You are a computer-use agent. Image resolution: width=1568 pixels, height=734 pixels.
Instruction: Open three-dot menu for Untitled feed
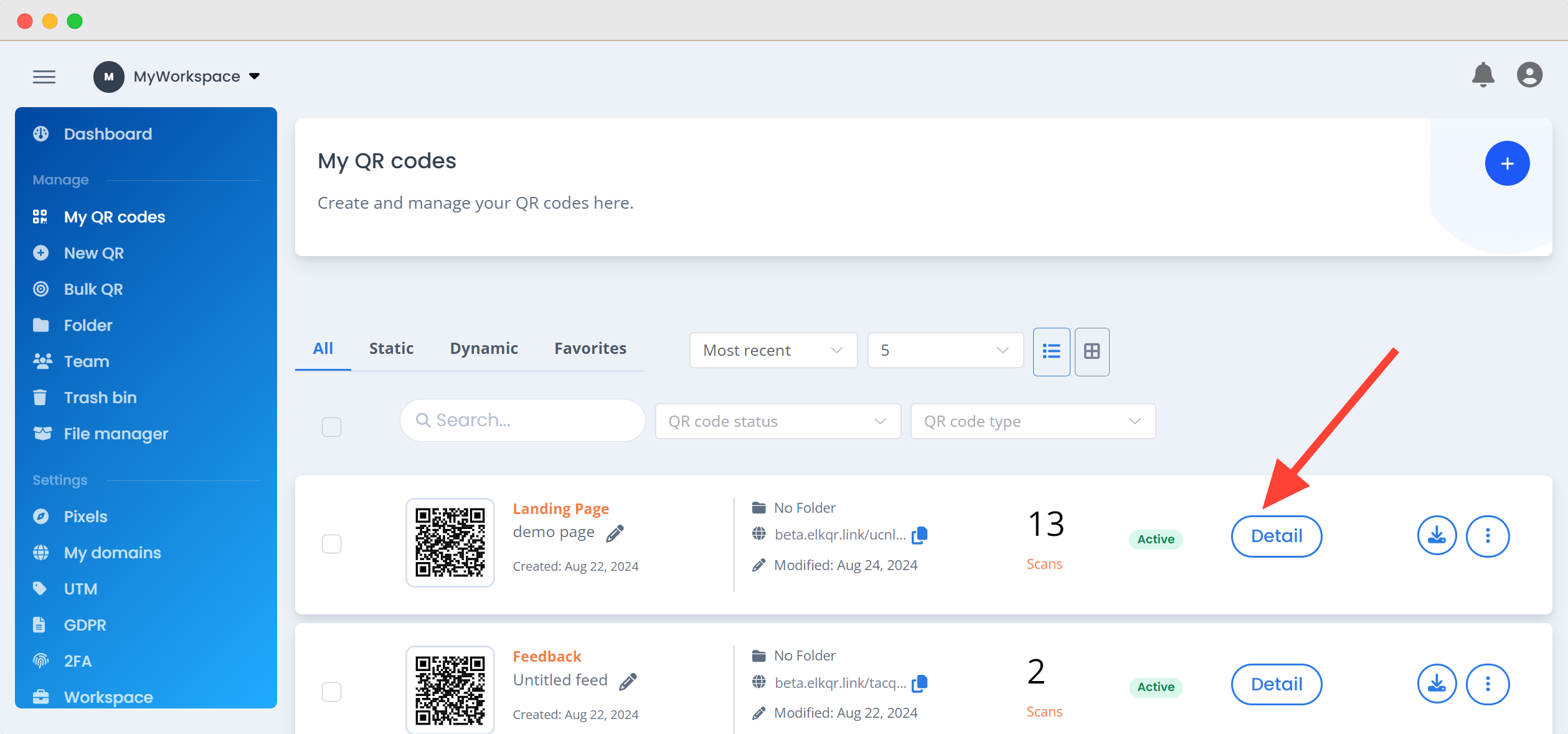[1487, 684]
